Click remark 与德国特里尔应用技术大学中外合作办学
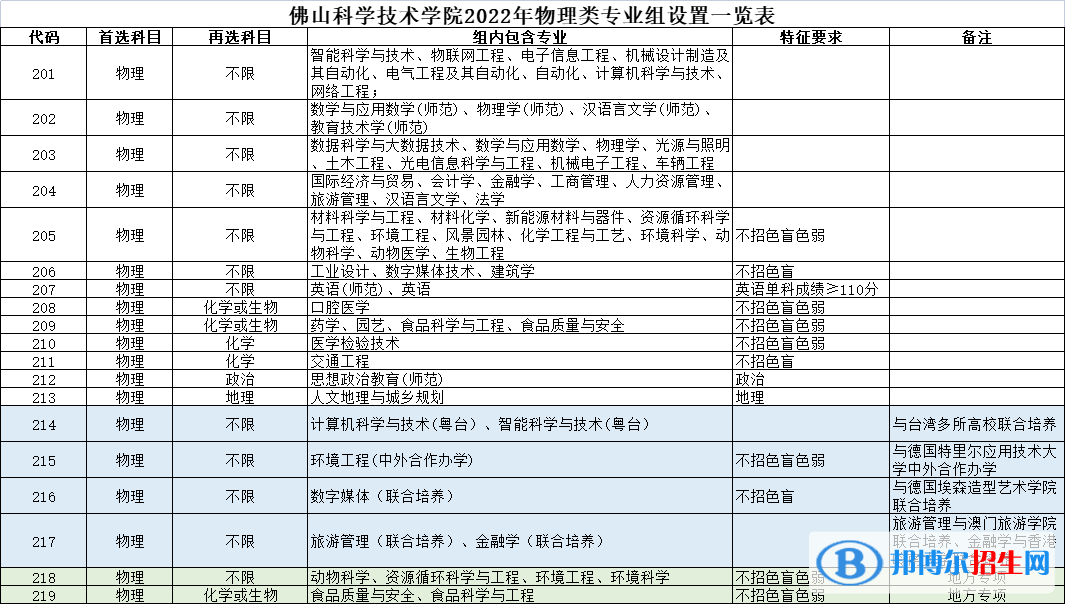This screenshot has width=1065, height=604. point(975,460)
